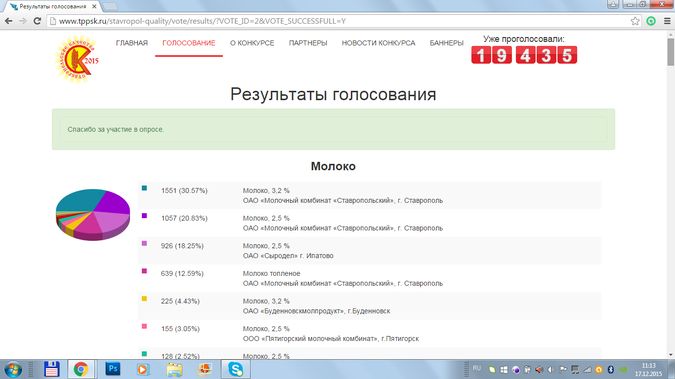The image size is (675, 379).
Task: Open Skype from the taskbar
Action: click(x=235, y=369)
